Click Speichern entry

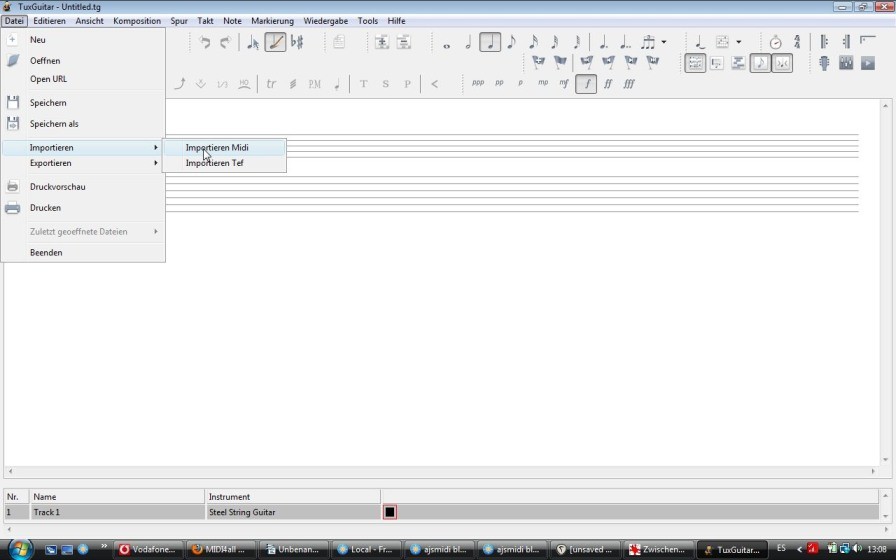point(83,103)
